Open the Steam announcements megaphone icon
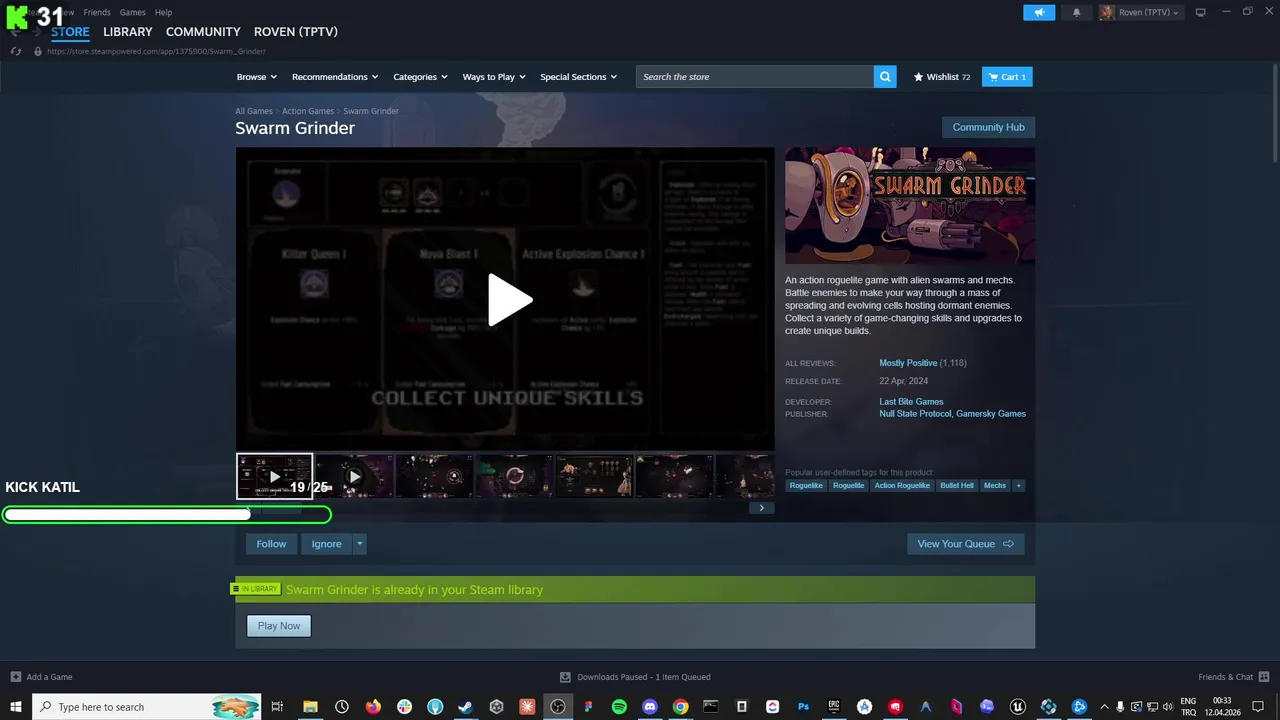Viewport: 1280px width, 720px height. (1039, 13)
